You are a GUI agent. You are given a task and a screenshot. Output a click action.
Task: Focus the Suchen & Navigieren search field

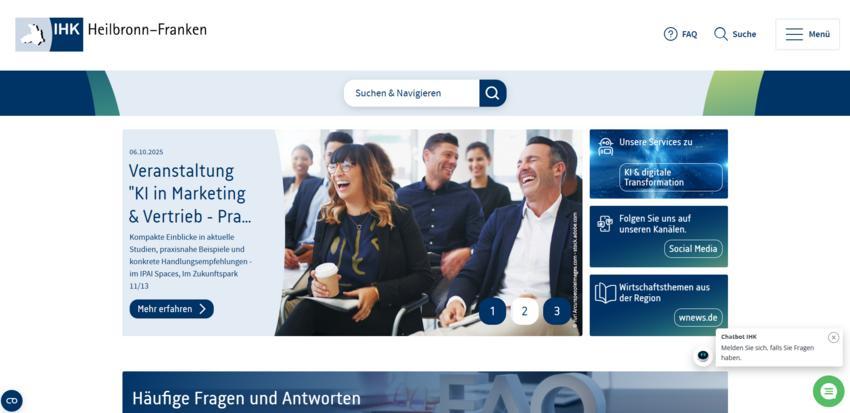[x=410, y=93]
